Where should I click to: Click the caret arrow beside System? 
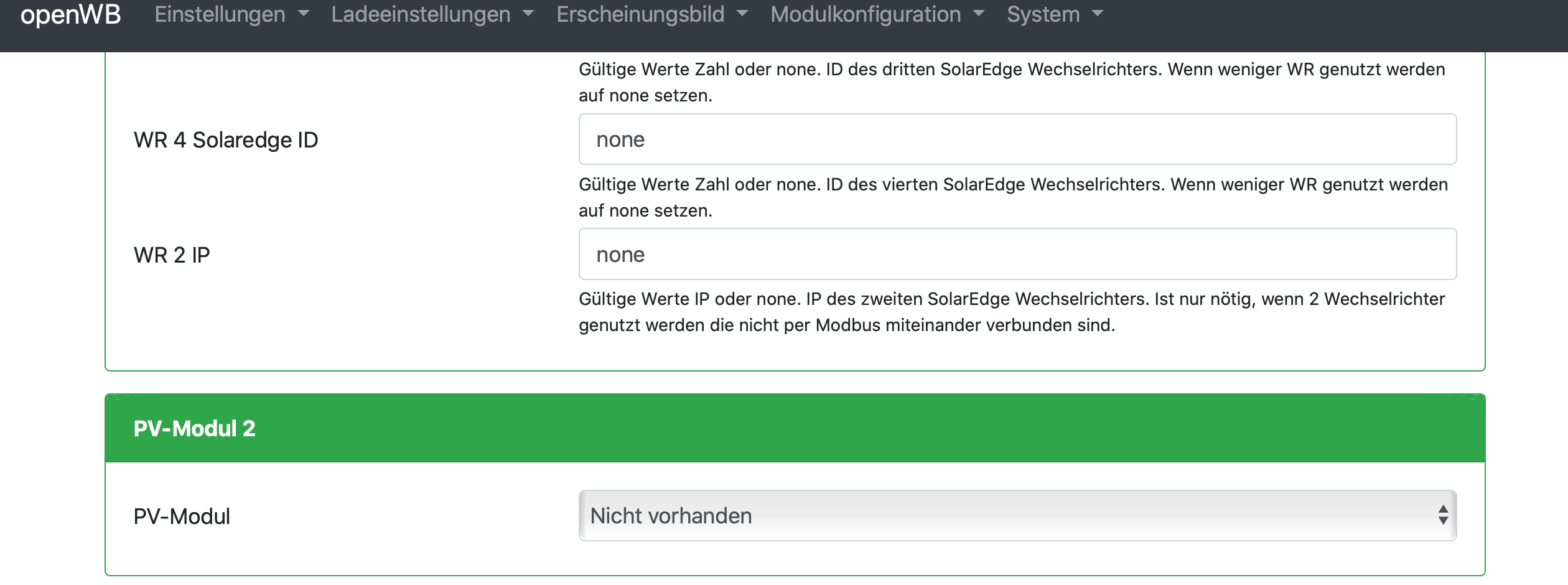[1098, 14]
